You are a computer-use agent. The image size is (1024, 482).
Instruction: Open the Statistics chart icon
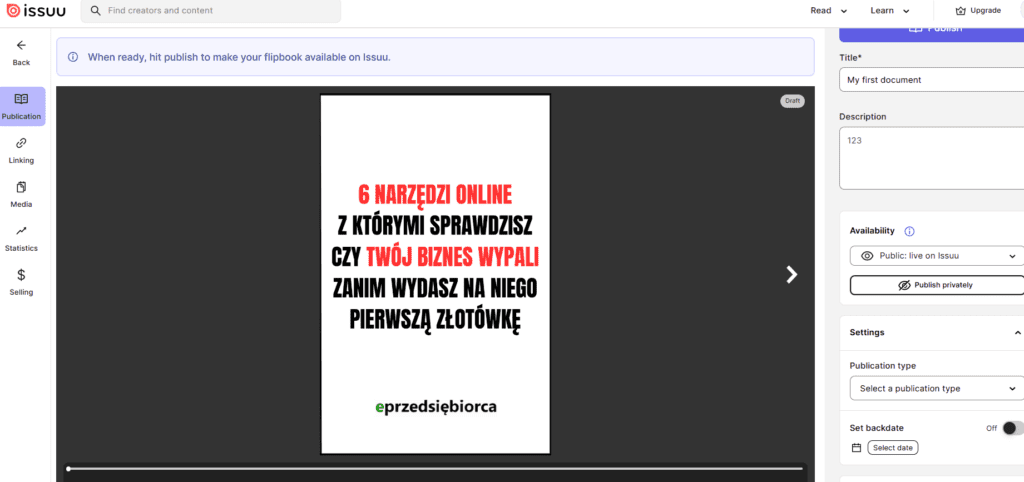[21, 231]
